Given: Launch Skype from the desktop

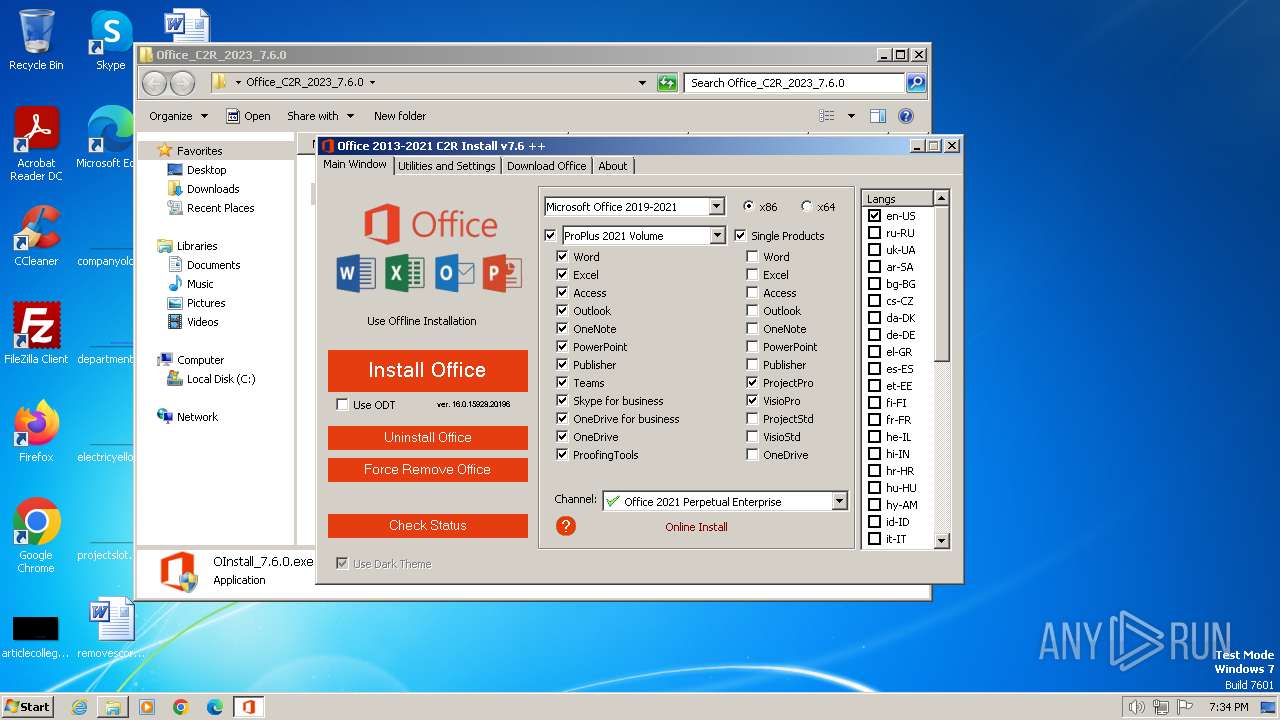Looking at the screenshot, I should click(110, 40).
